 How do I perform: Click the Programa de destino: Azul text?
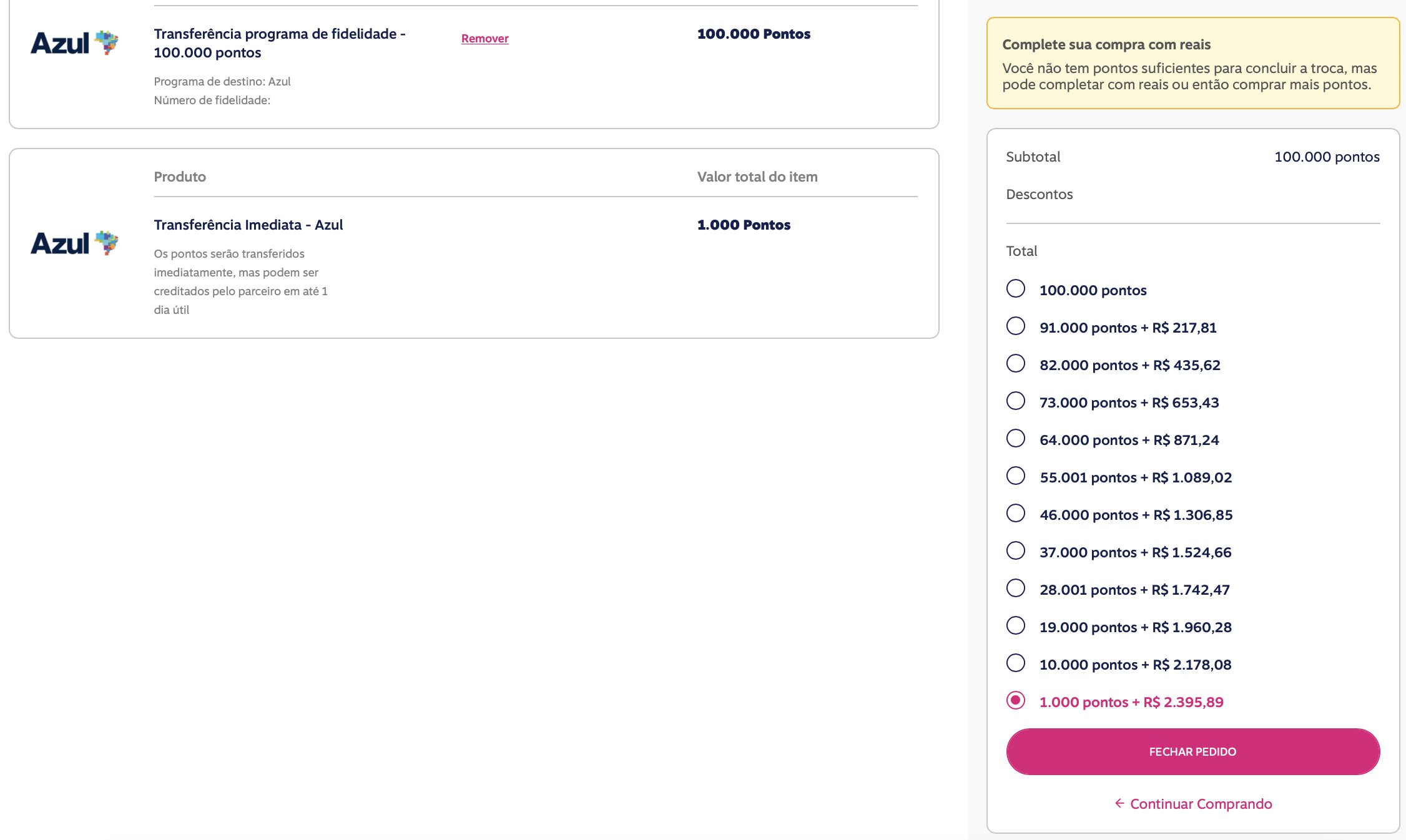click(x=222, y=82)
